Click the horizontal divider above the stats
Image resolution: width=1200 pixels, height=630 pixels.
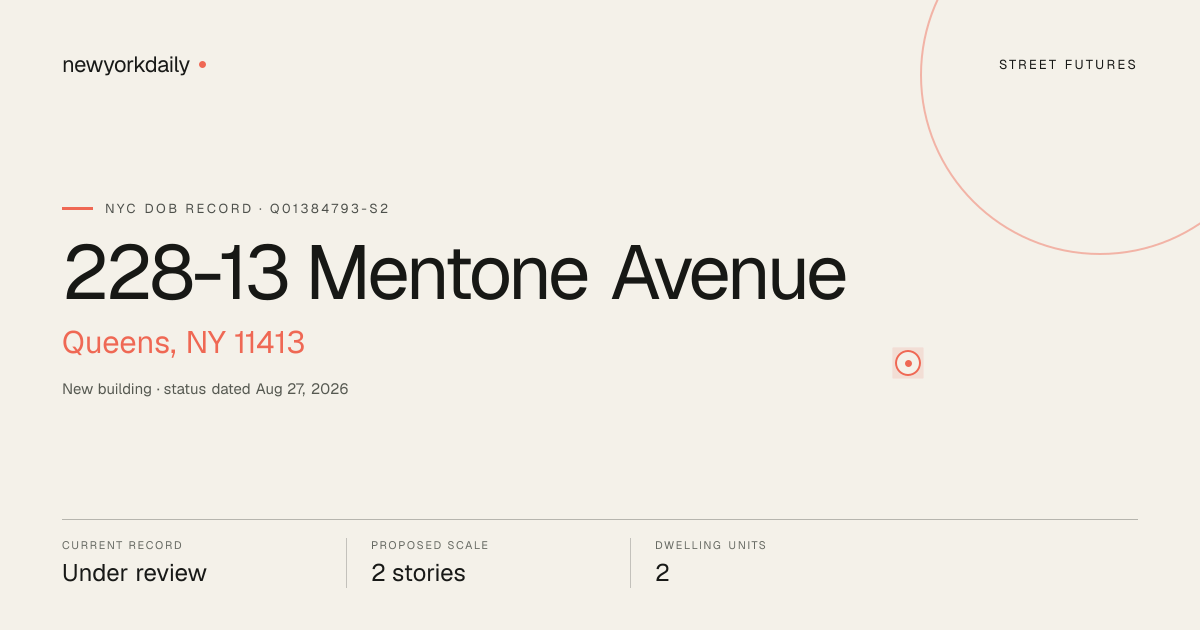tap(600, 519)
